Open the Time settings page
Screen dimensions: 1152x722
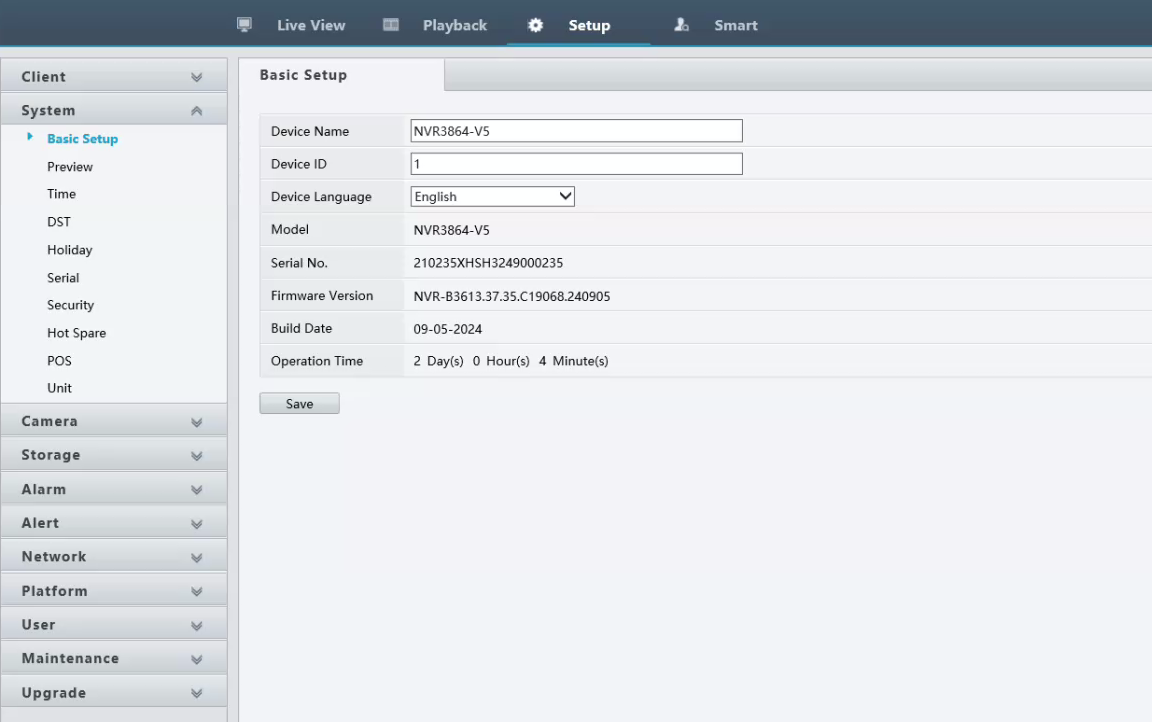pos(62,194)
